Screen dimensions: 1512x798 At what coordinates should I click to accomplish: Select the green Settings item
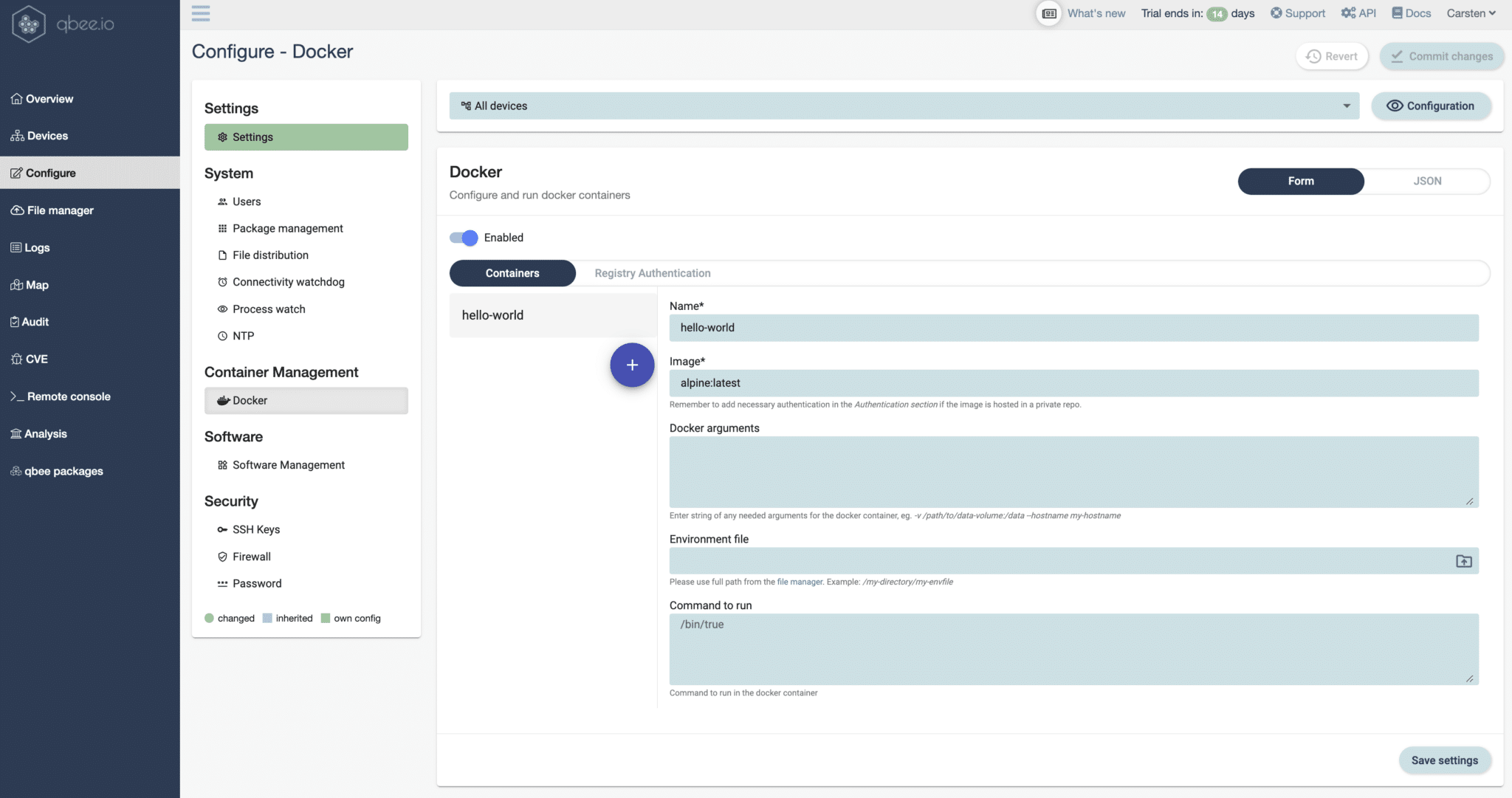coord(306,137)
